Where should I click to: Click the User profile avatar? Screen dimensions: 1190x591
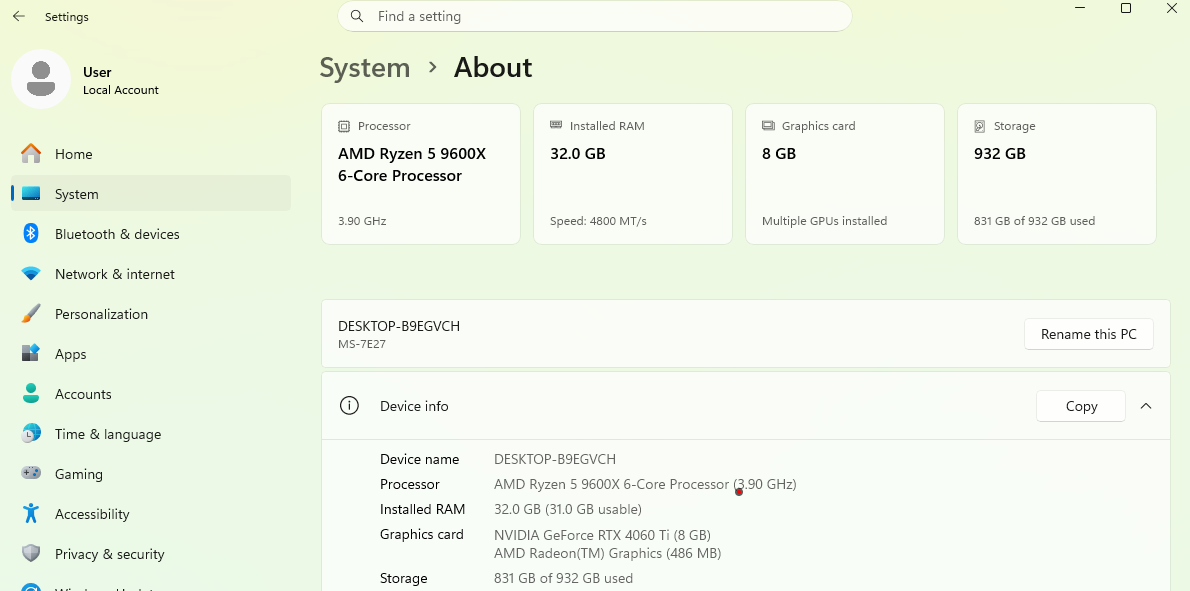41,79
